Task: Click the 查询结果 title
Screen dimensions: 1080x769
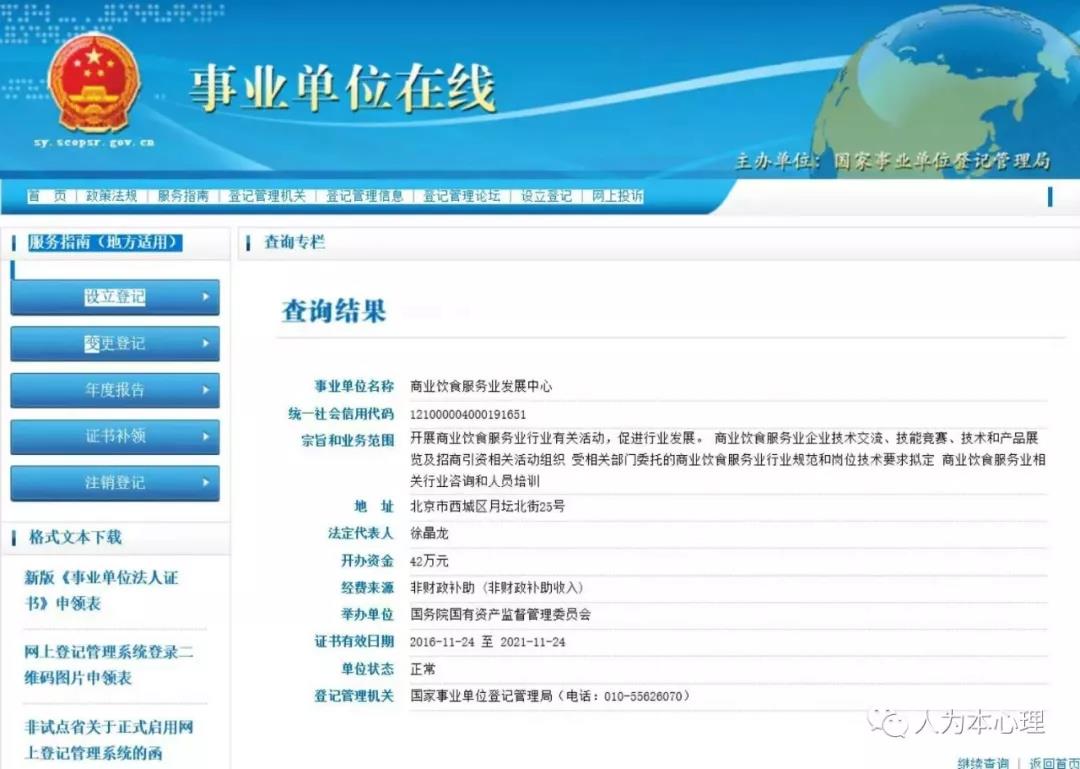Action: [333, 311]
